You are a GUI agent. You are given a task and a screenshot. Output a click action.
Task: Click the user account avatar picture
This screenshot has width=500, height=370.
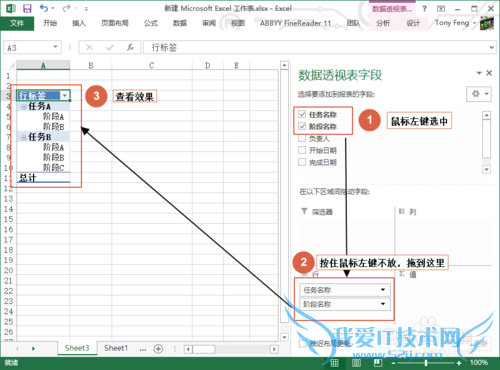pos(487,23)
